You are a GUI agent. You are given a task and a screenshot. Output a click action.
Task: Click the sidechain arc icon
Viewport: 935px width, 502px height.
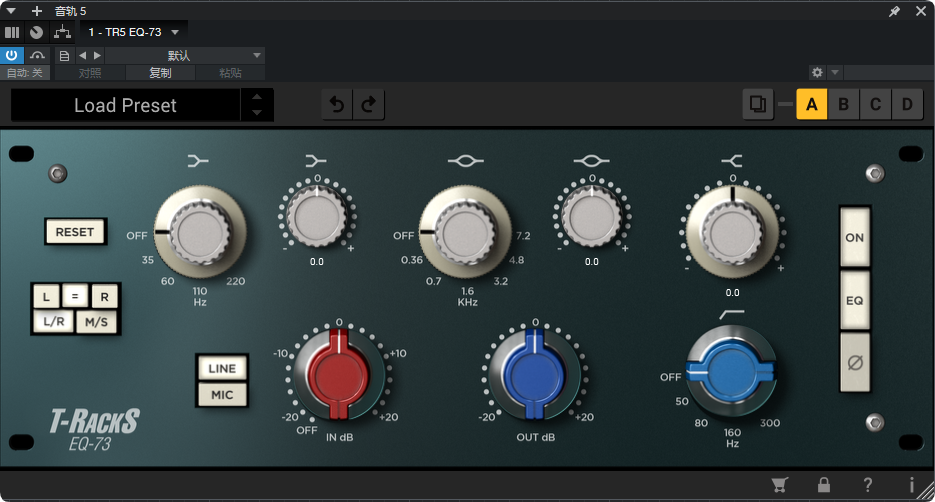tap(37, 55)
